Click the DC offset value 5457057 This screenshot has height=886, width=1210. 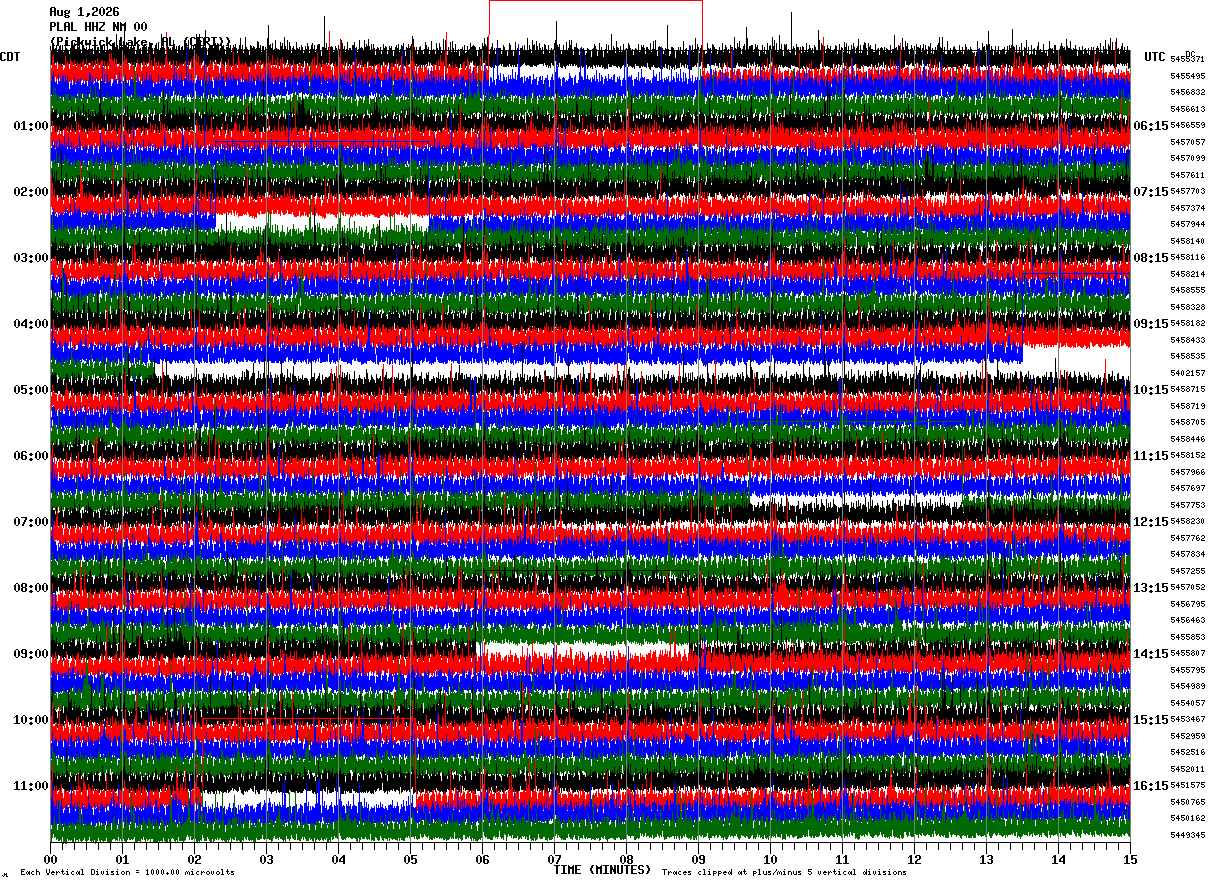pyautogui.click(x=1188, y=142)
